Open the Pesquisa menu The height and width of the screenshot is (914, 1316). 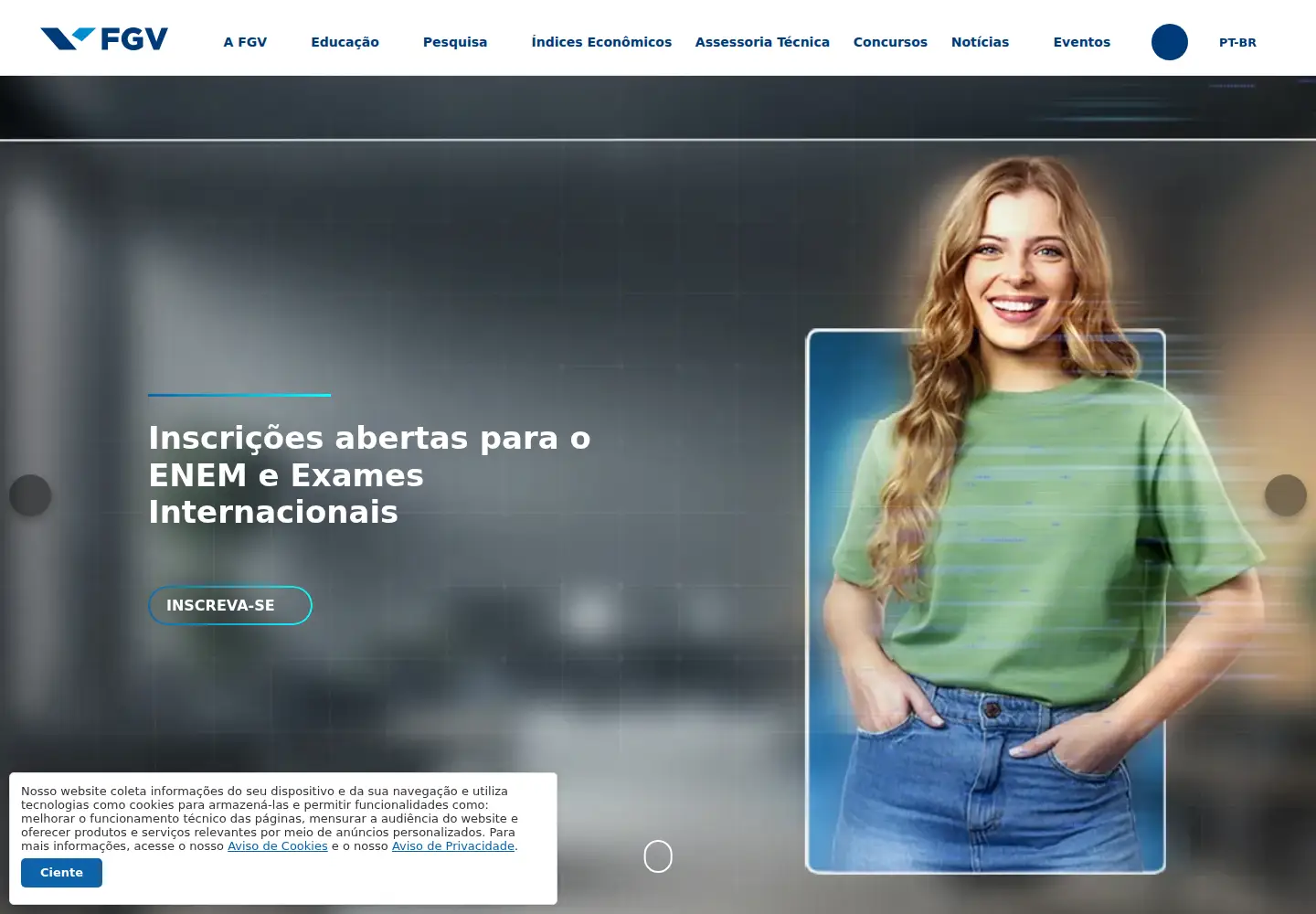point(455,42)
